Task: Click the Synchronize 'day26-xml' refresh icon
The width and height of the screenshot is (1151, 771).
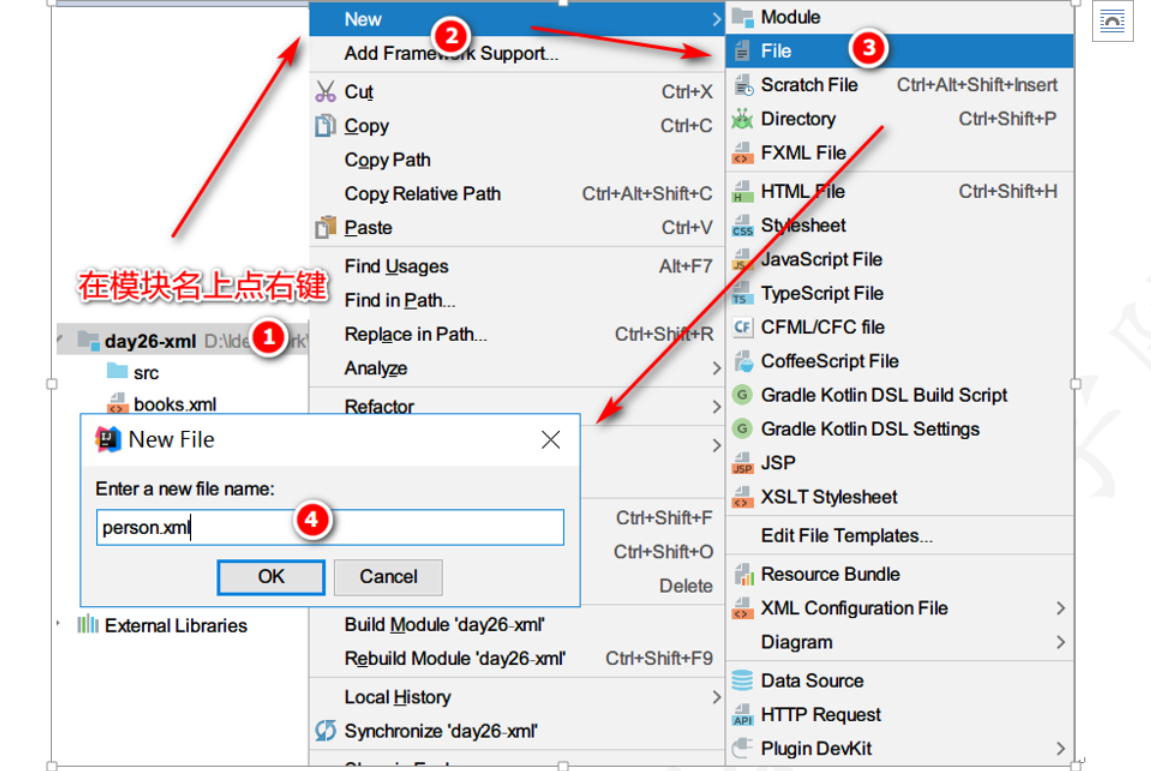Action: tap(325, 731)
